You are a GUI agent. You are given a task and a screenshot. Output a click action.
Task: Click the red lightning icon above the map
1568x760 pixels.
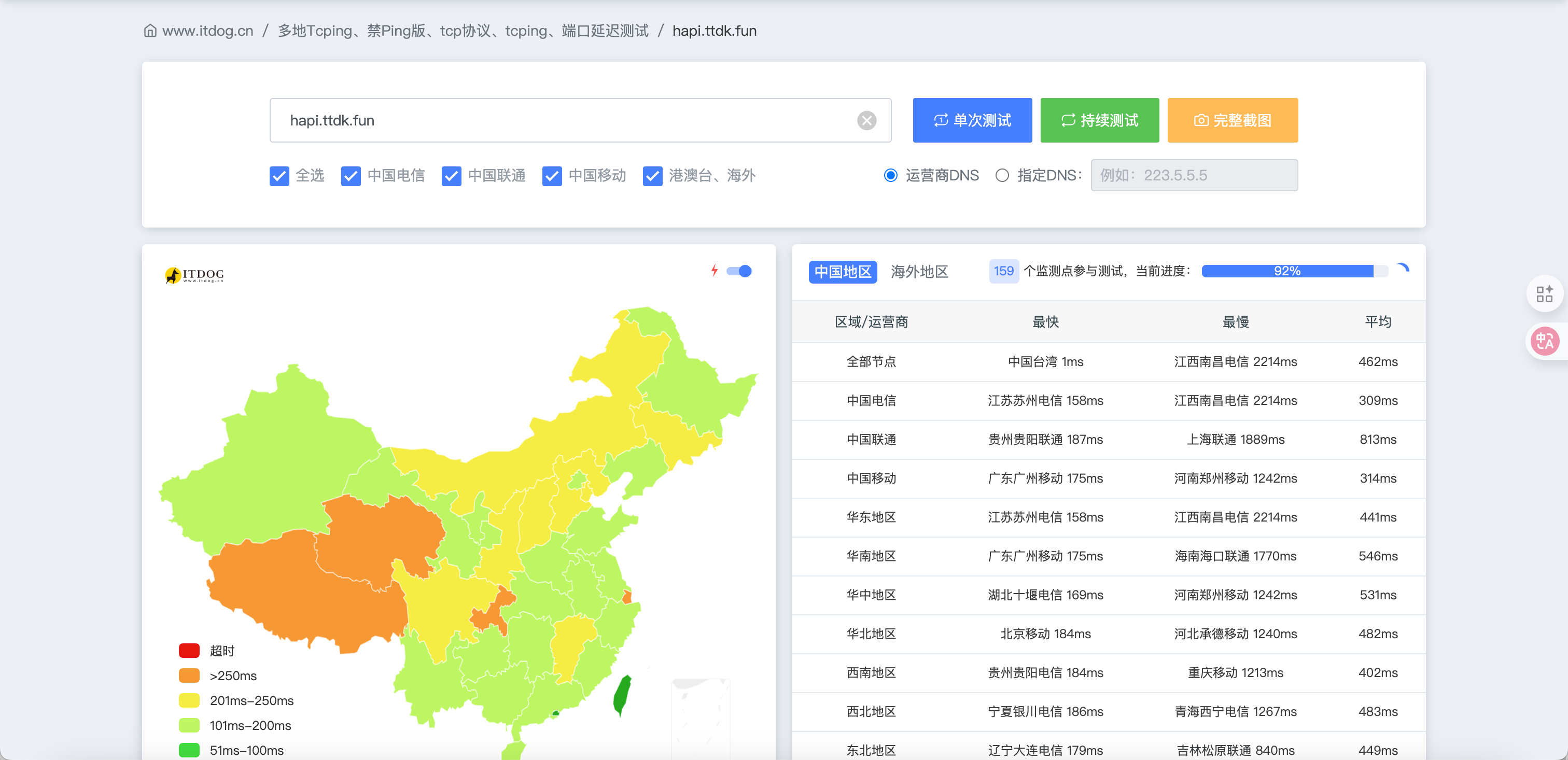[x=714, y=271]
